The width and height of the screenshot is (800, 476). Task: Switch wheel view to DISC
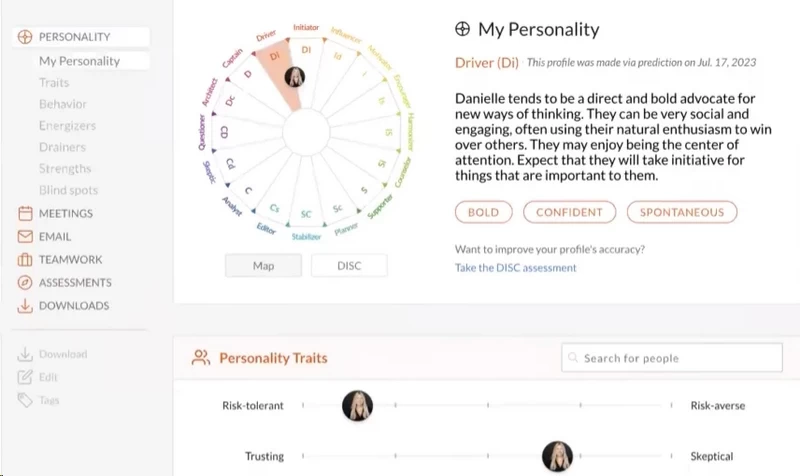[349, 266]
